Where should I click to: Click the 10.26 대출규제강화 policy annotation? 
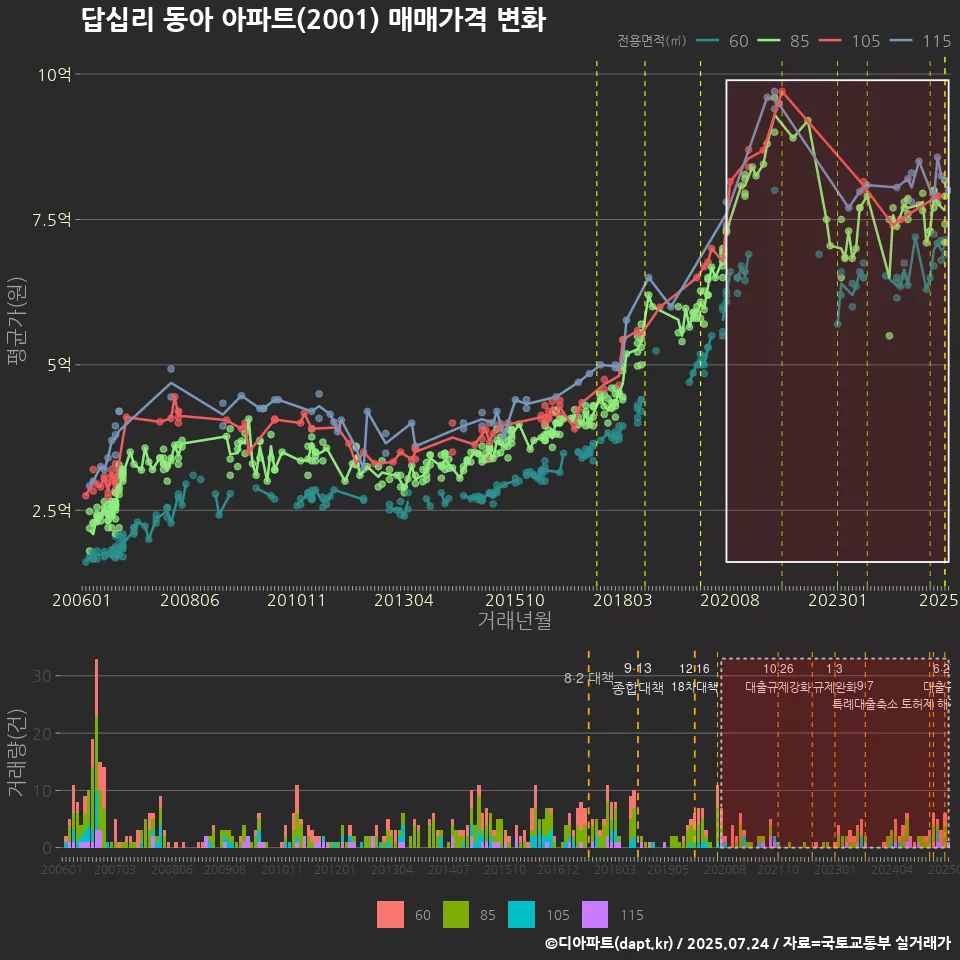tap(778, 678)
